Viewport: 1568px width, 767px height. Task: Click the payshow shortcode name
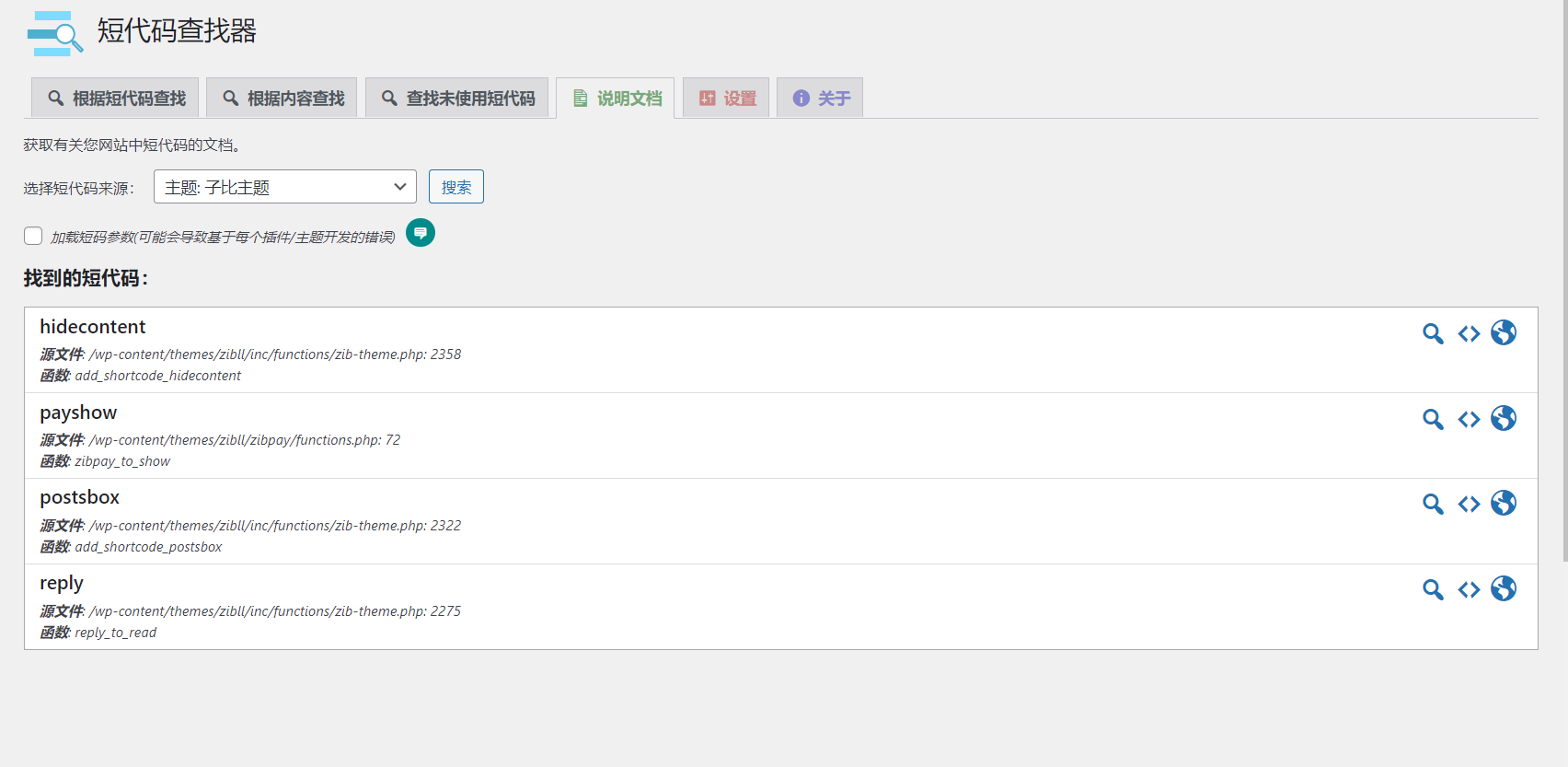78,413
